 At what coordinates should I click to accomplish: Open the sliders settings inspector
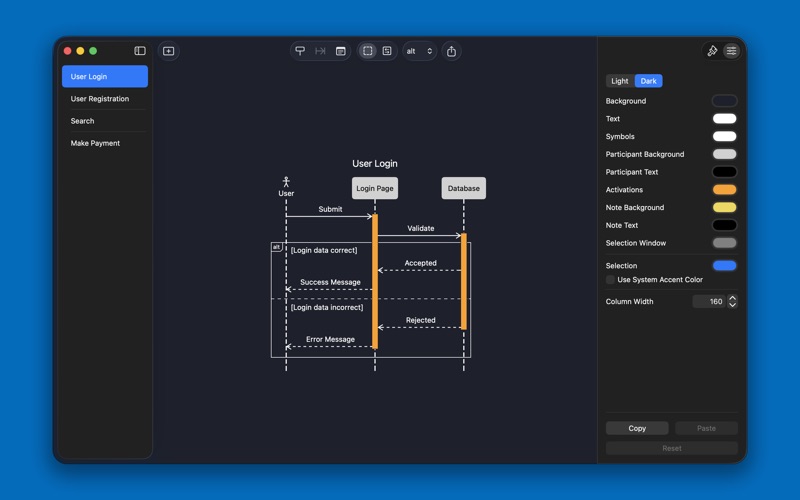[x=731, y=51]
